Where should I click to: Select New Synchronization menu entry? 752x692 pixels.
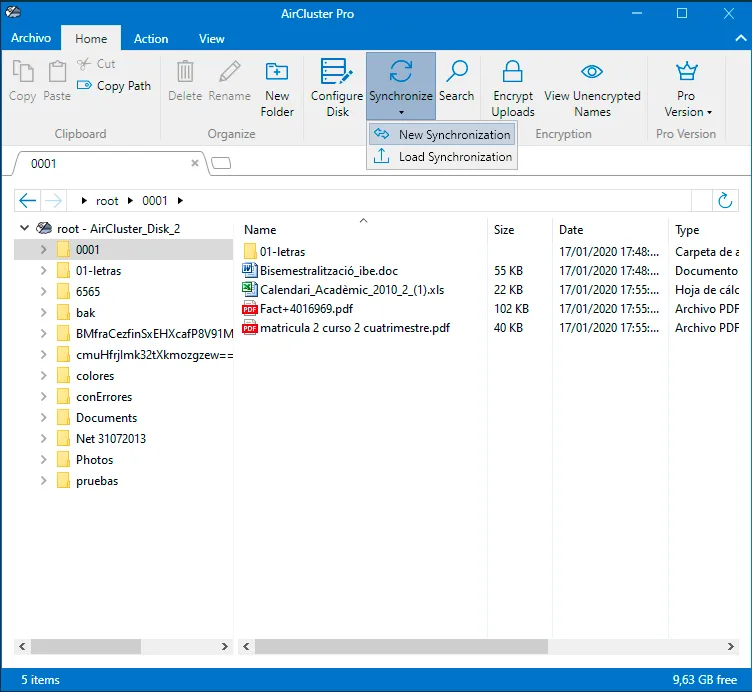442,134
